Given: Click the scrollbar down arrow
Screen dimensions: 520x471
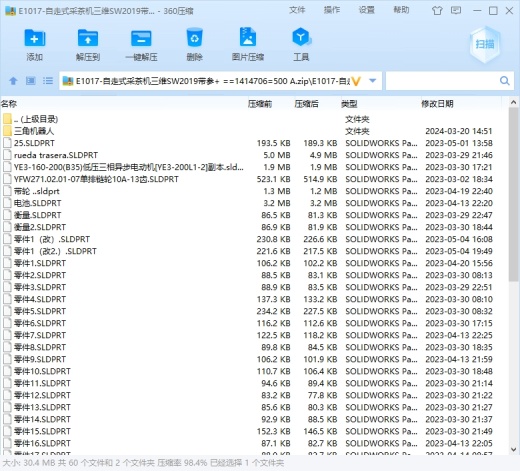Looking at the screenshot, I should click(513, 449).
